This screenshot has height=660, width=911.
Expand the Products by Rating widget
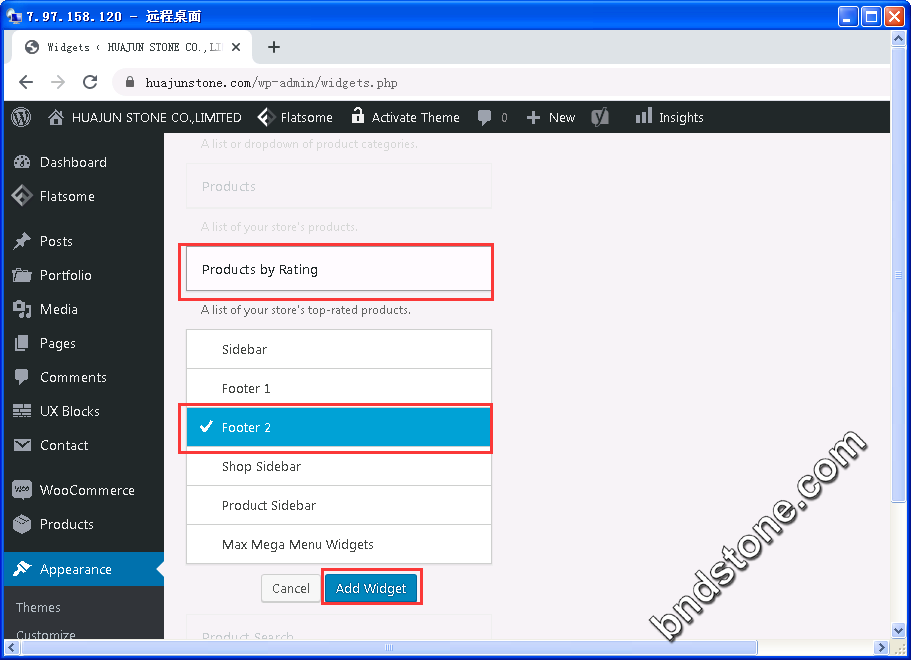pyautogui.click(x=339, y=270)
